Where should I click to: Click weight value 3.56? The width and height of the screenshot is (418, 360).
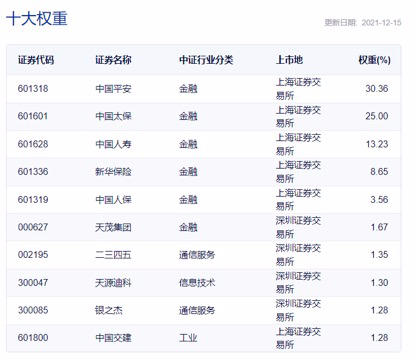(379, 200)
